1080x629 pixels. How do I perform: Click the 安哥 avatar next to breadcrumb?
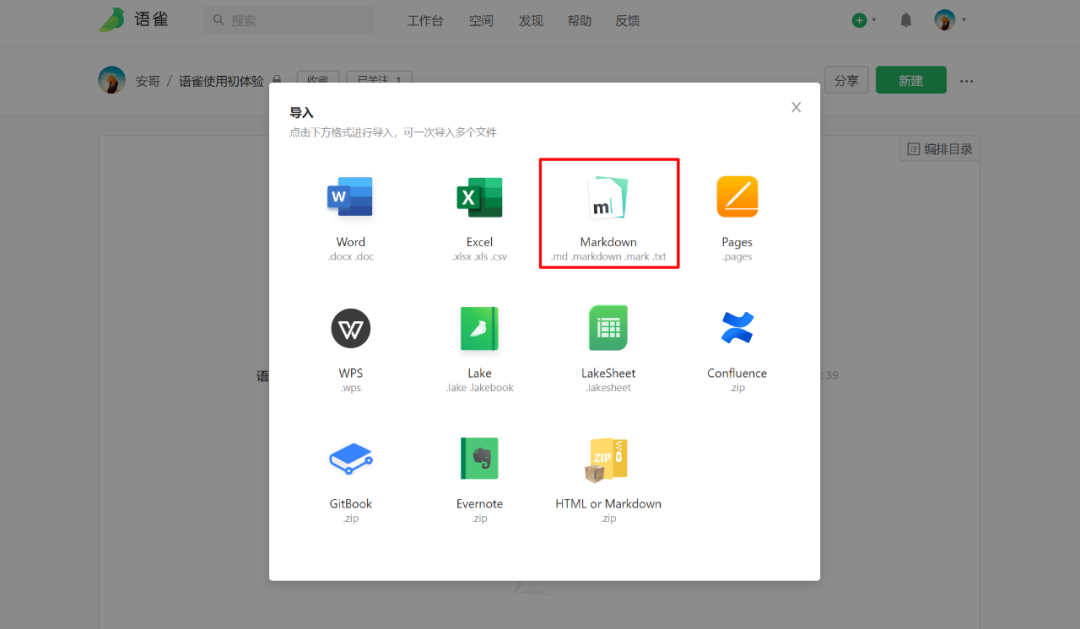[112, 81]
